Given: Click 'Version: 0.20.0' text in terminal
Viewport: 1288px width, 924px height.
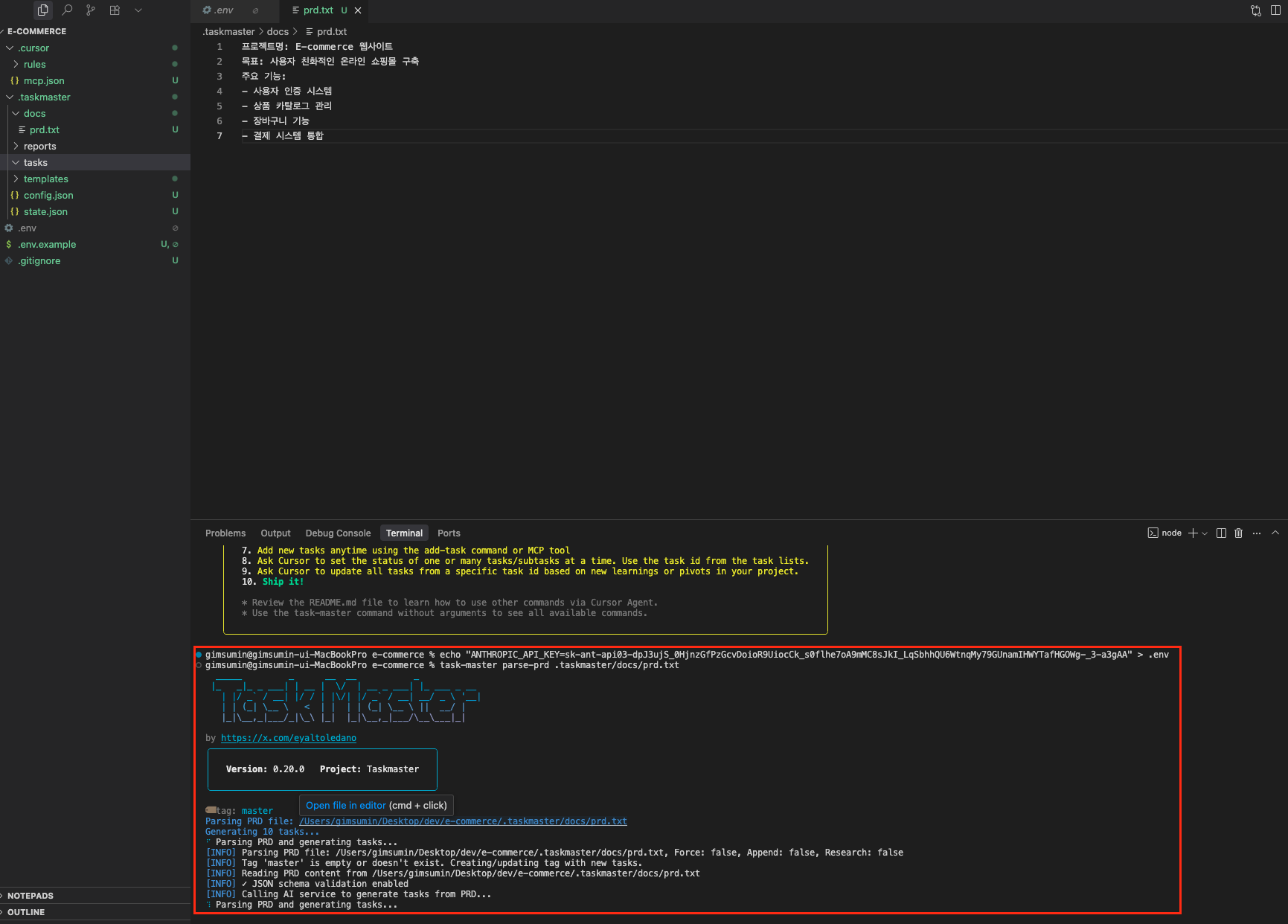Looking at the screenshot, I should point(265,769).
